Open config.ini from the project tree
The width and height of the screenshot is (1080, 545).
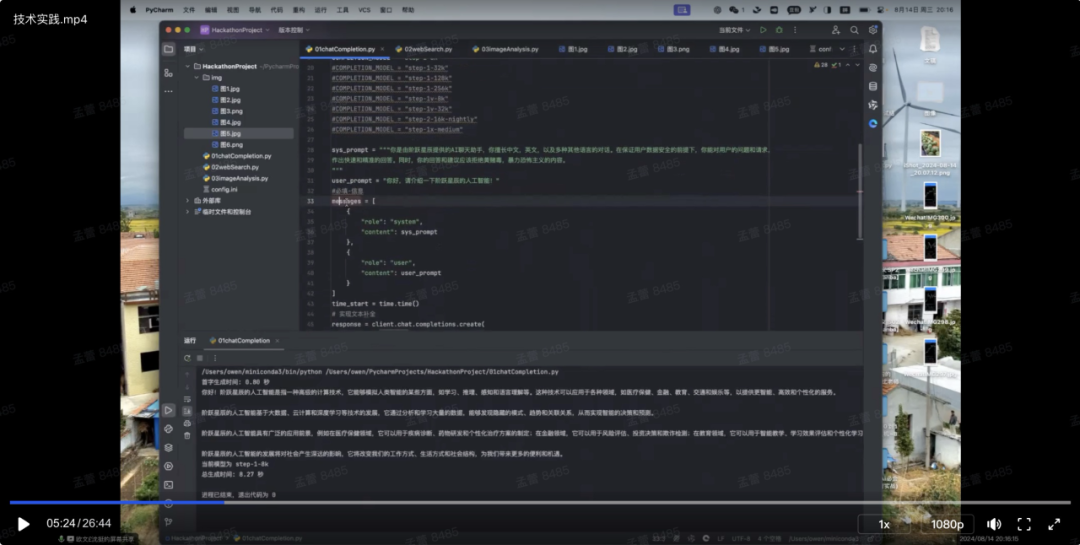(x=220, y=189)
